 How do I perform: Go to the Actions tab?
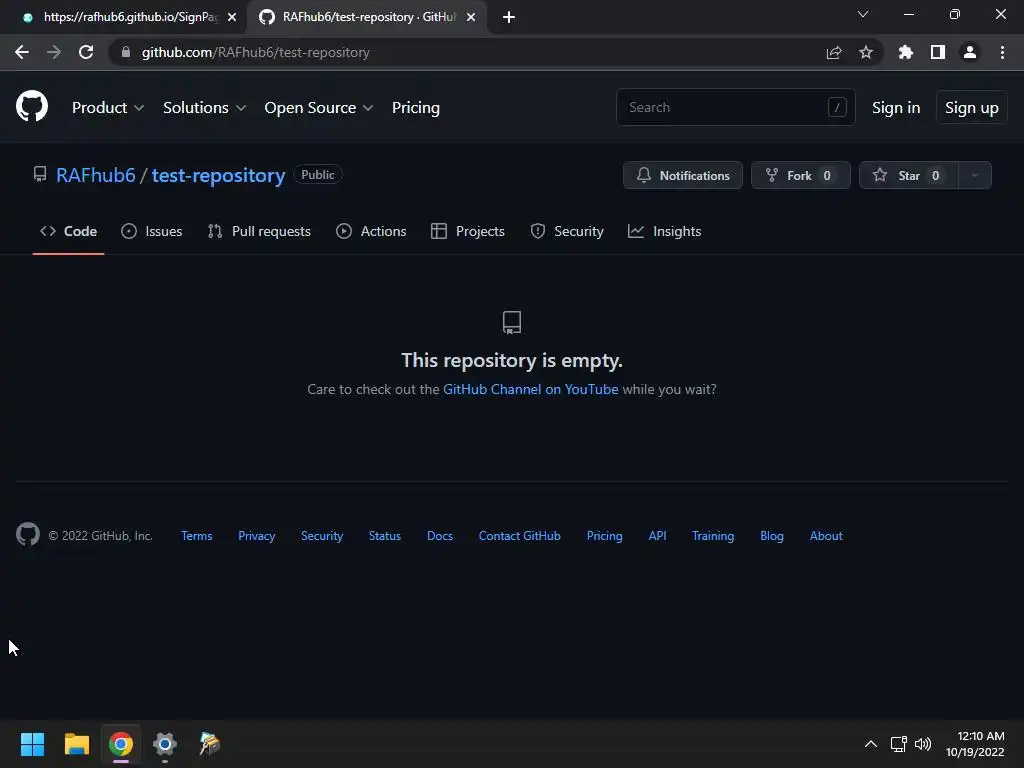[371, 231]
